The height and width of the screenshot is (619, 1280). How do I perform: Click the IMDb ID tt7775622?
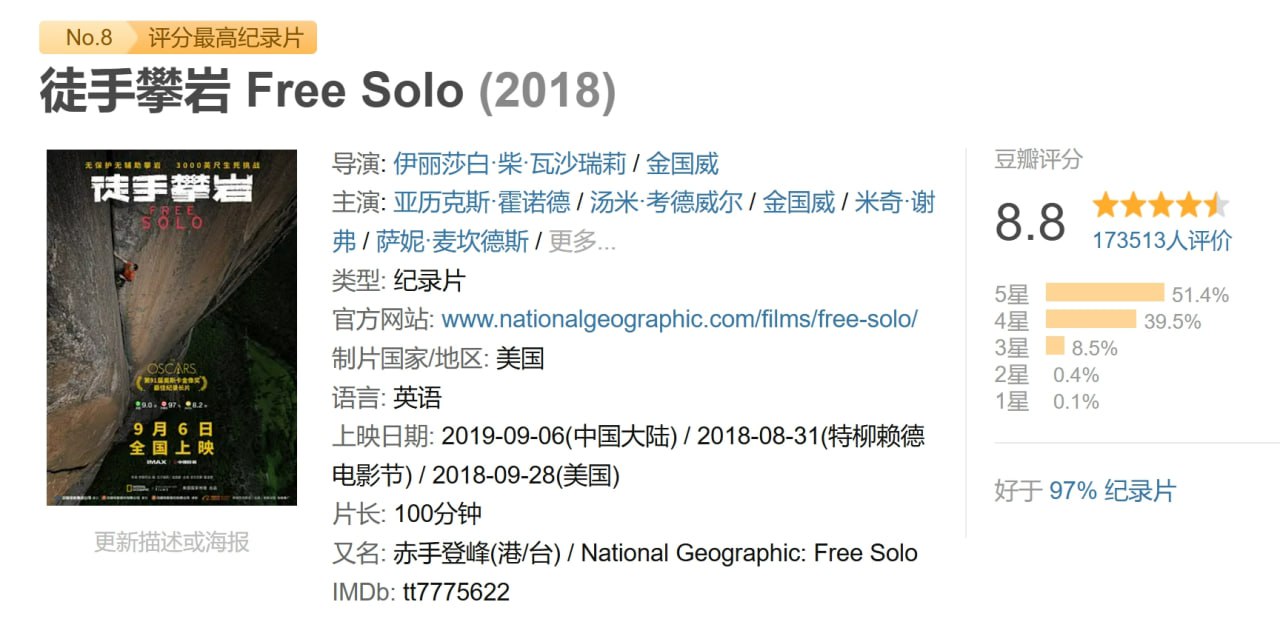click(456, 592)
